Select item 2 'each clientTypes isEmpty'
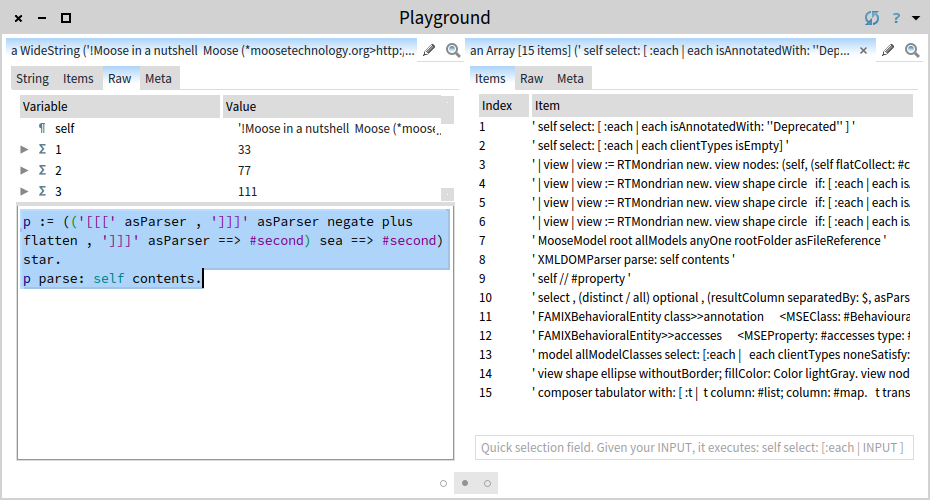 [x=695, y=145]
